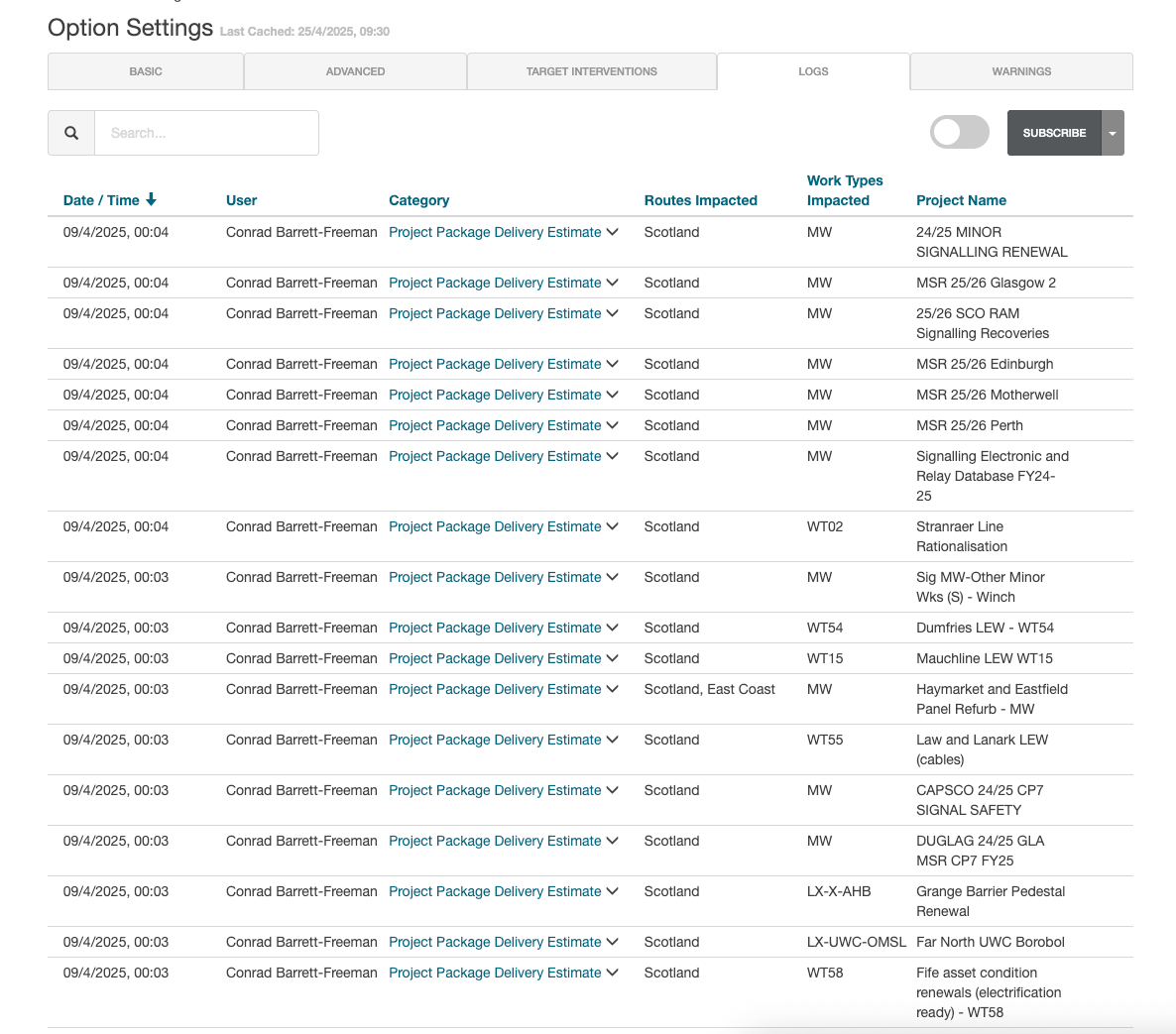
Task: Select the Target Interventions tab
Action: tap(591, 71)
